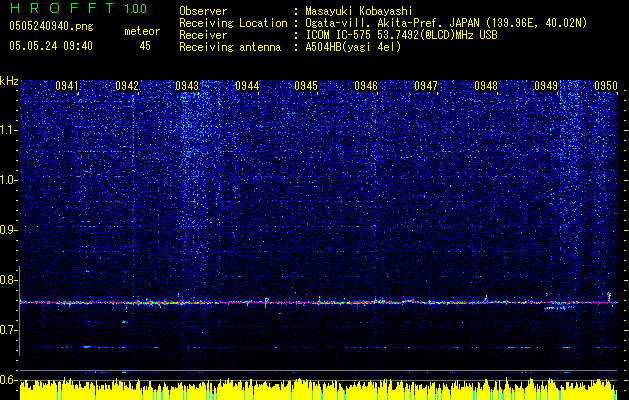This screenshot has height=400, width=629.
Task: Click the 0949 time marker
Action: click(546, 86)
